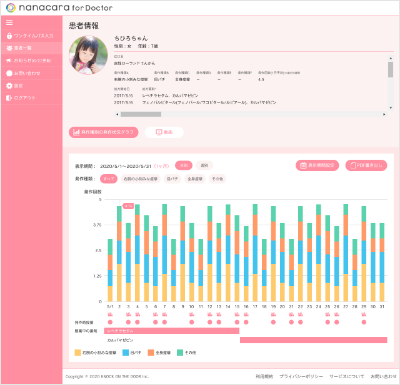The width and height of the screenshot is (400, 385).
Task: Click the video icon under day 25
Action: point(328,314)
